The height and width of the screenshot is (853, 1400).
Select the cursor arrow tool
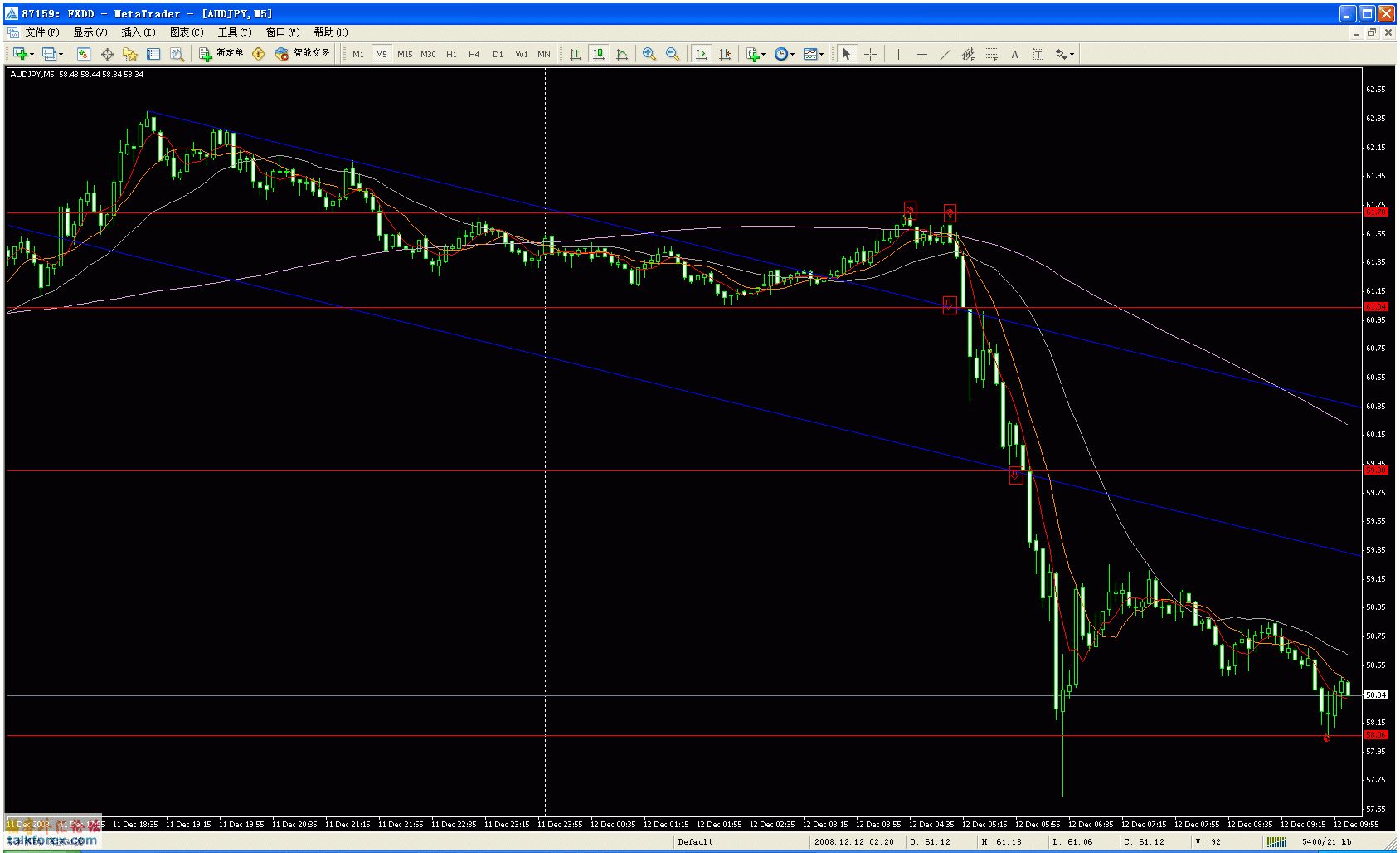click(x=847, y=54)
